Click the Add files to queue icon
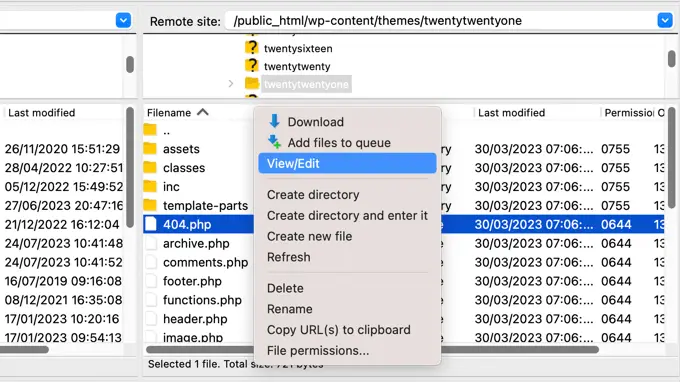Image resolution: width=680 pixels, height=382 pixels. [x=274, y=142]
